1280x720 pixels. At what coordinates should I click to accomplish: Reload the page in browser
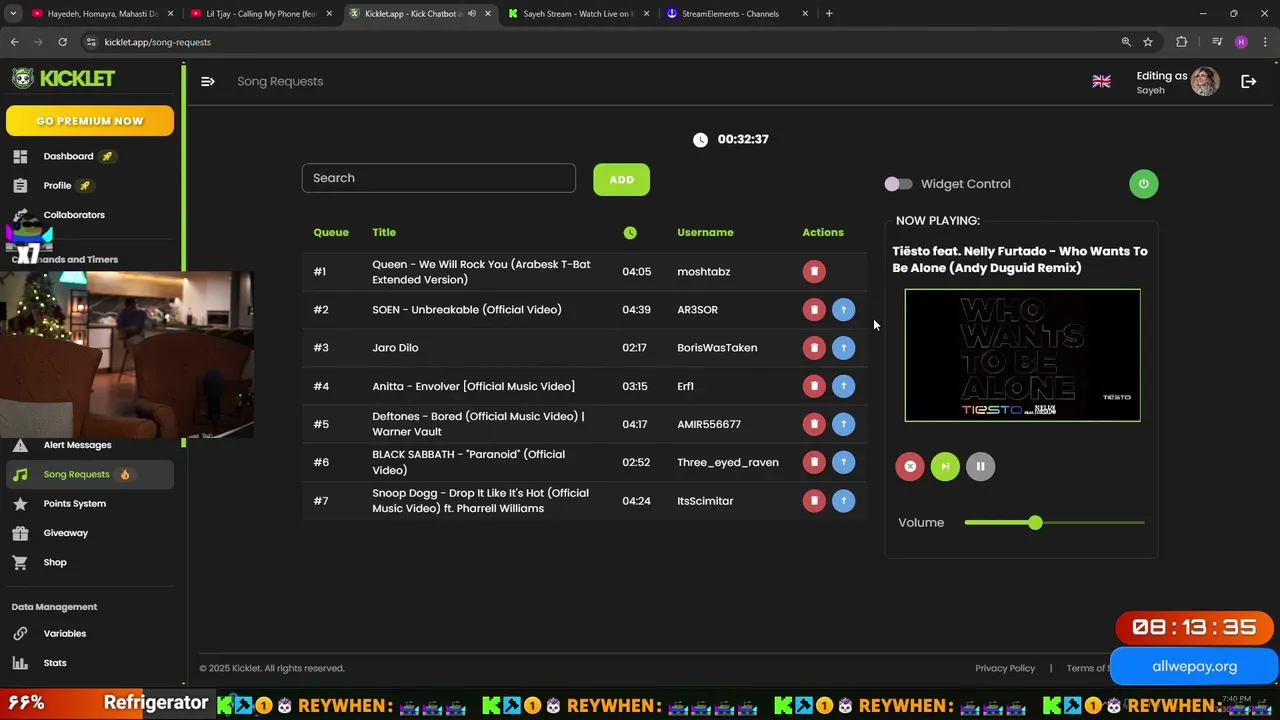tap(62, 42)
